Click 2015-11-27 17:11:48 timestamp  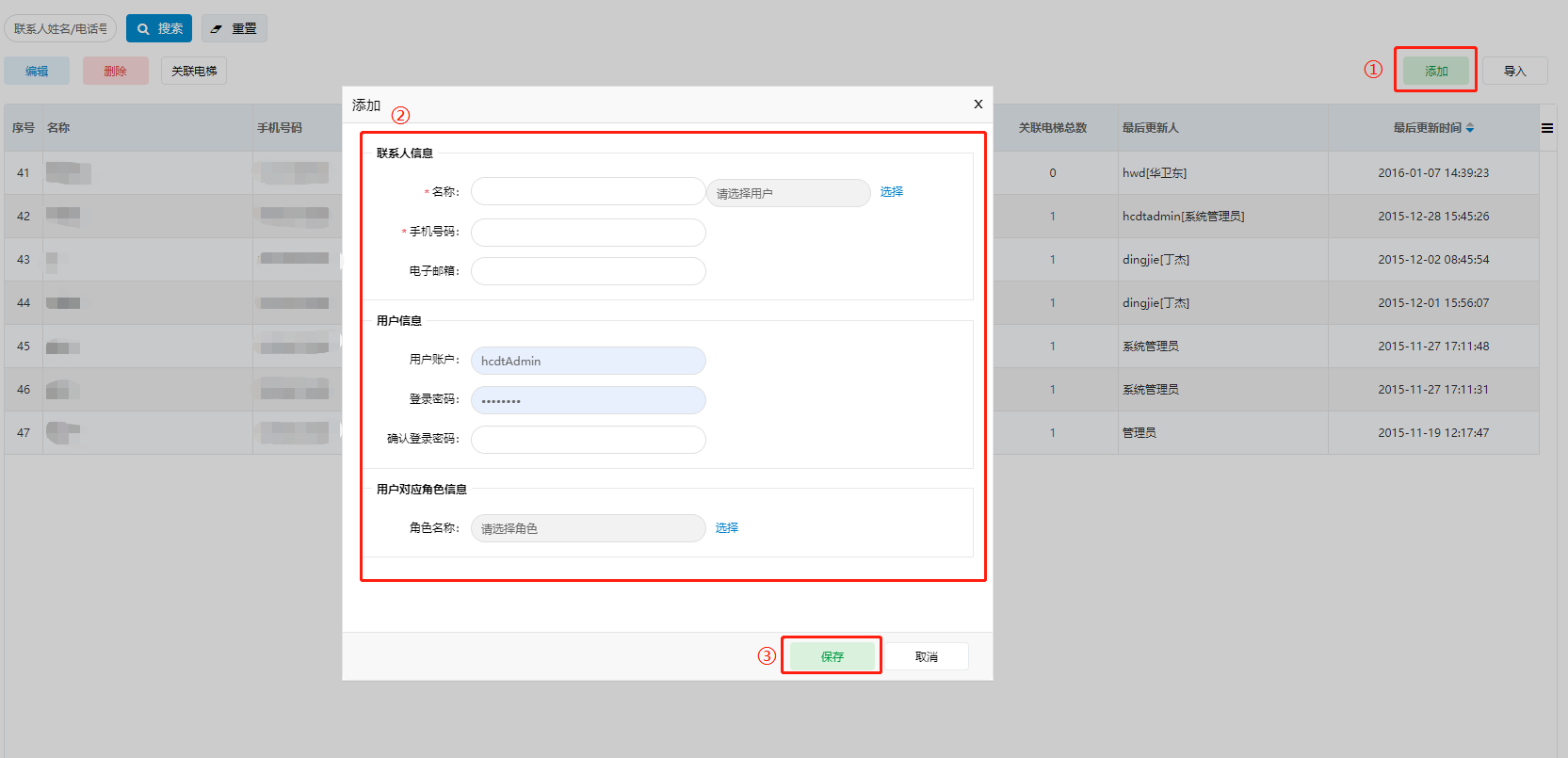point(1433,347)
